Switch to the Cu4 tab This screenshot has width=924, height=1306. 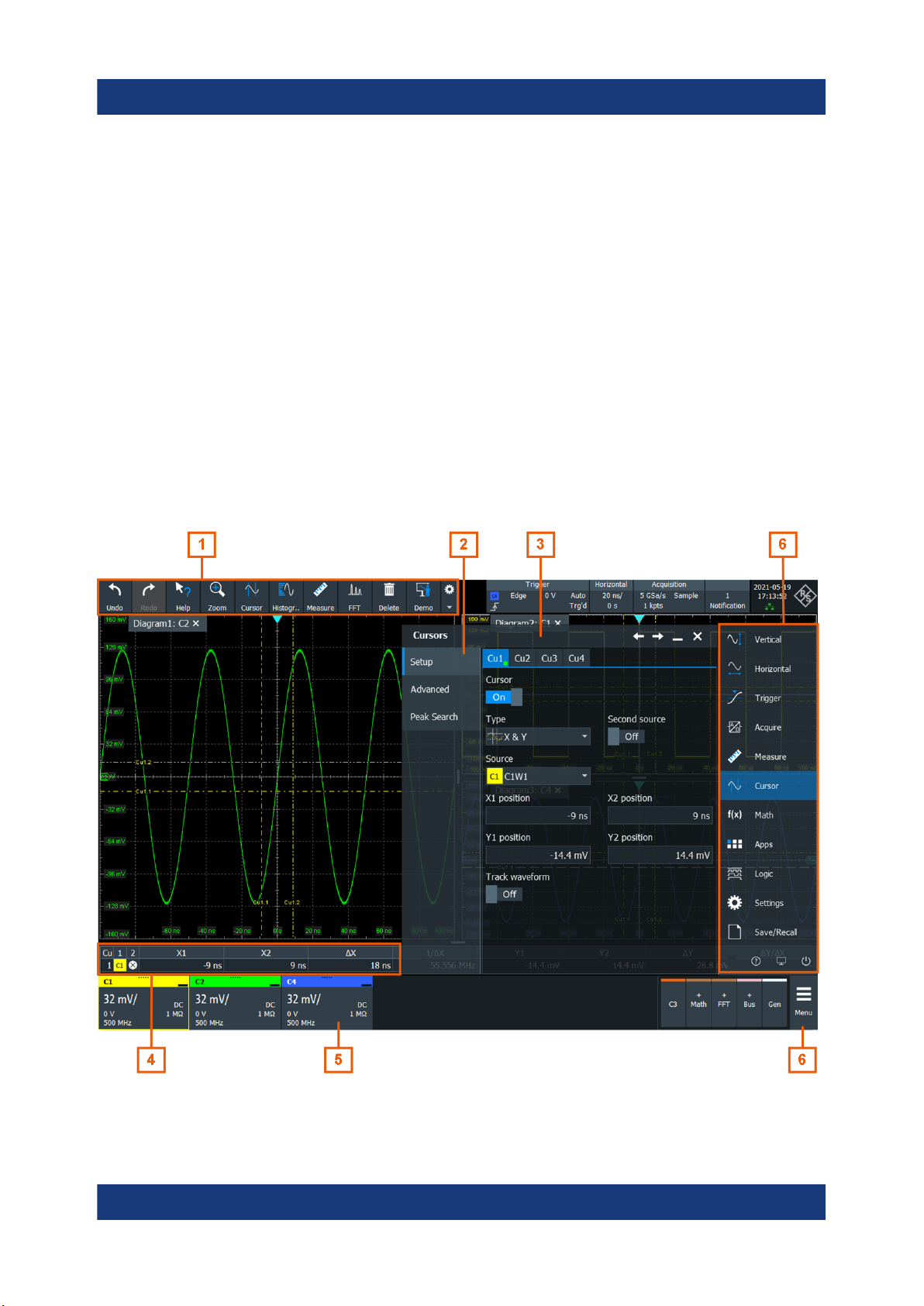(x=576, y=658)
